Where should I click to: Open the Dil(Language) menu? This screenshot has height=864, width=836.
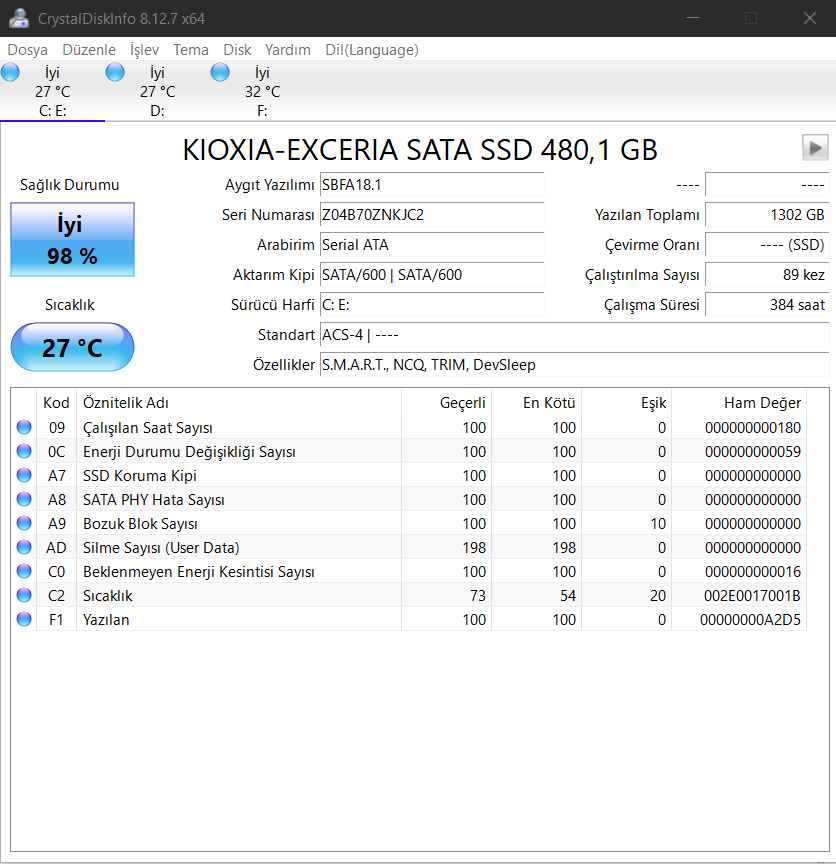(x=372, y=50)
